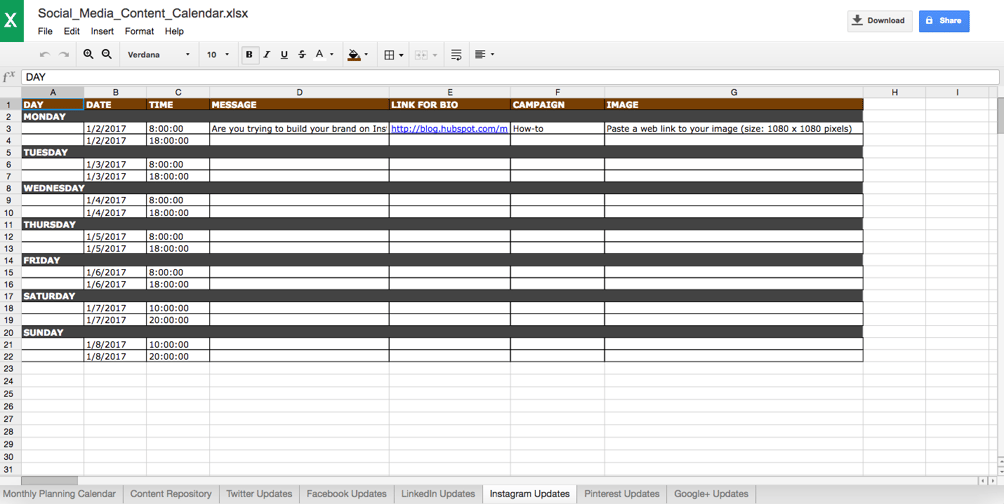Toggle bold formatting
This screenshot has height=504, width=1004.
coord(249,55)
